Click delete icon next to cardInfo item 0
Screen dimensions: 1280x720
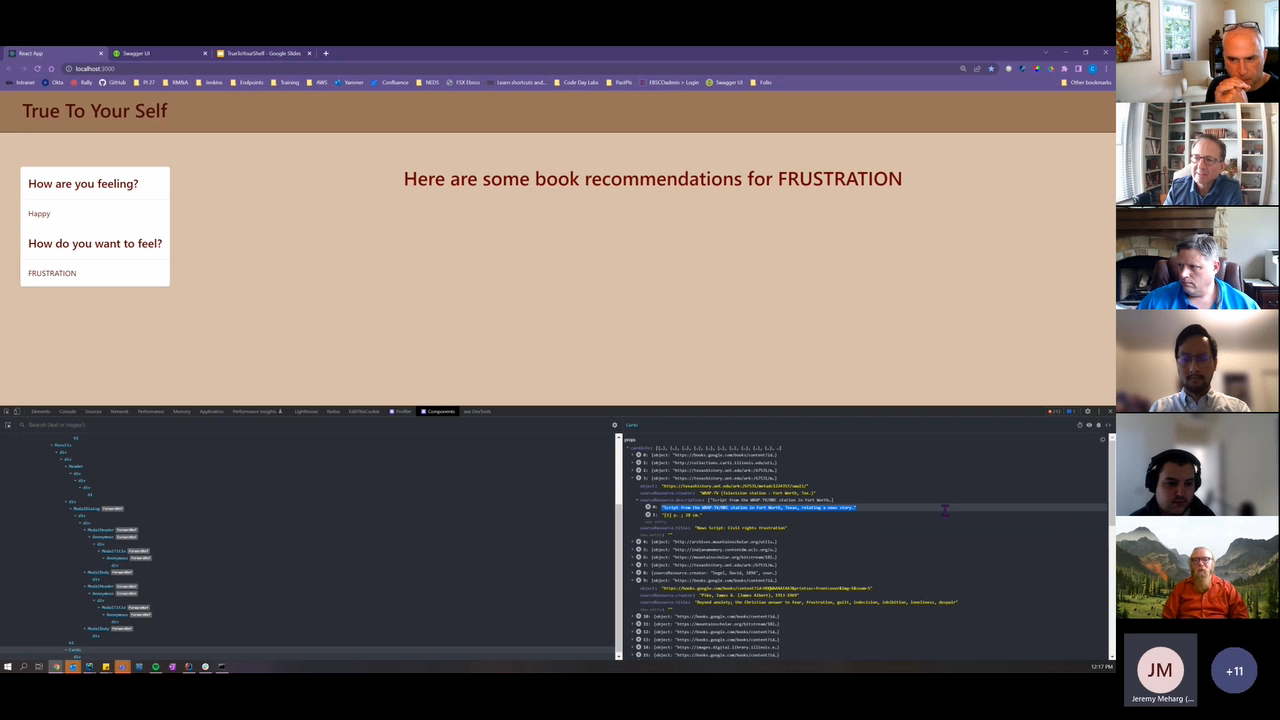pyautogui.click(x=638, y=455)
